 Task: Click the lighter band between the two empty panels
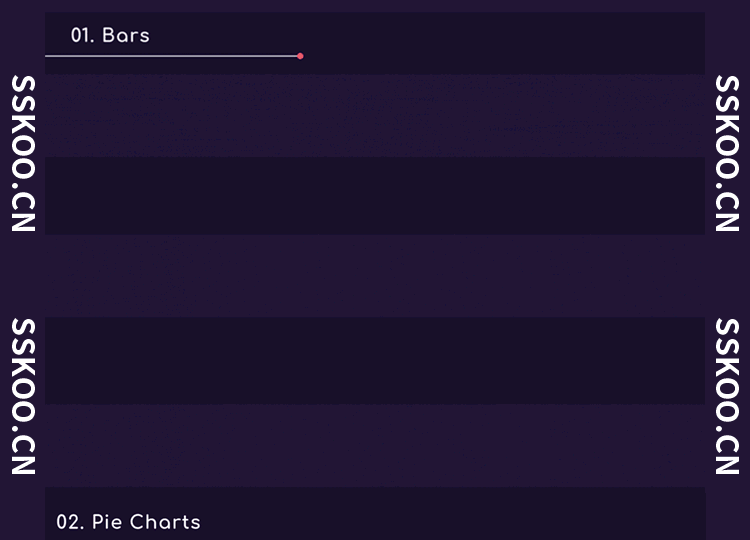click(x=375, y=276)
